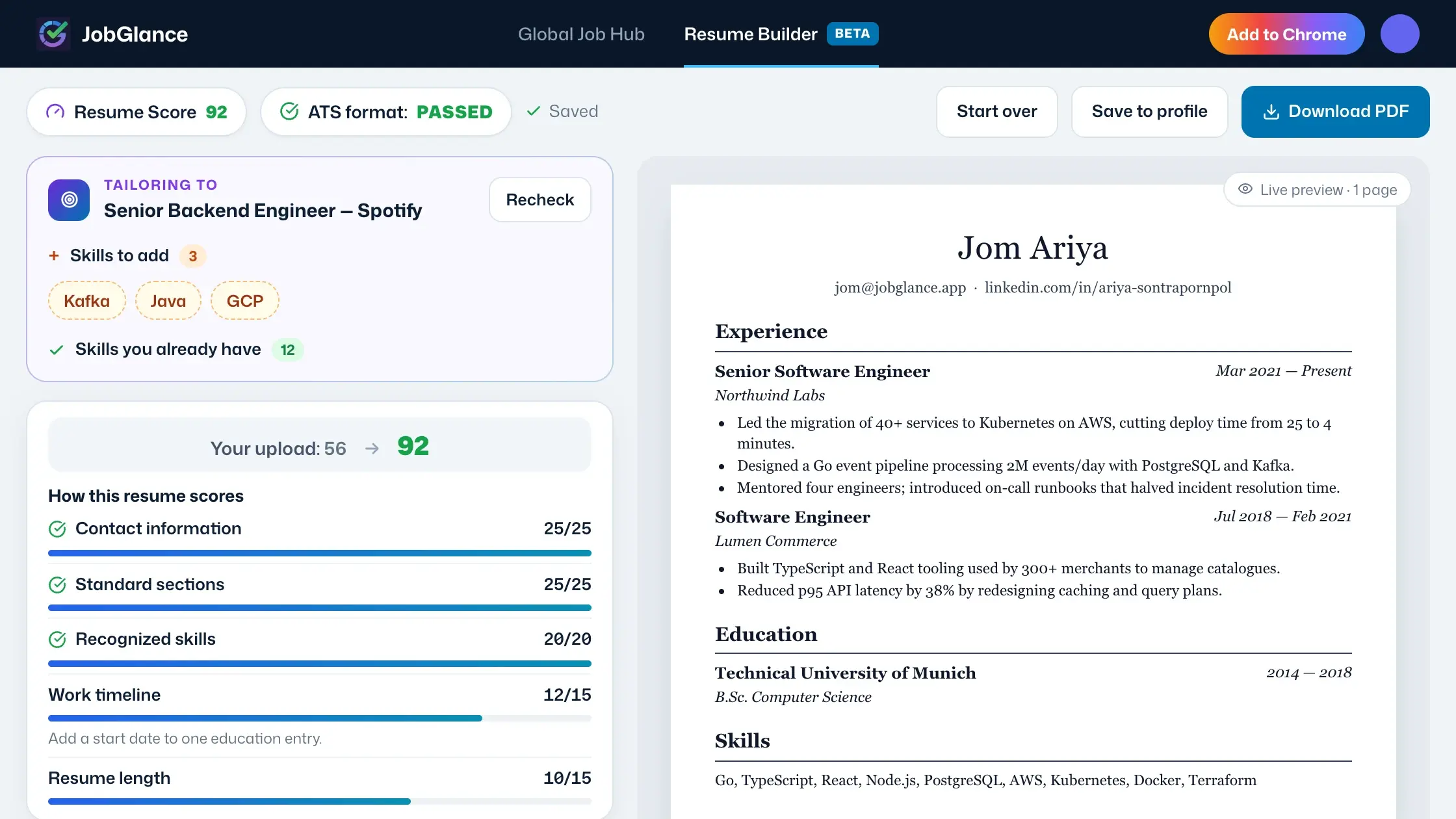Click 'Add a start date to one education entry' hint
The height and width of the screenshot is (819, 1456).
click(185, 738)
